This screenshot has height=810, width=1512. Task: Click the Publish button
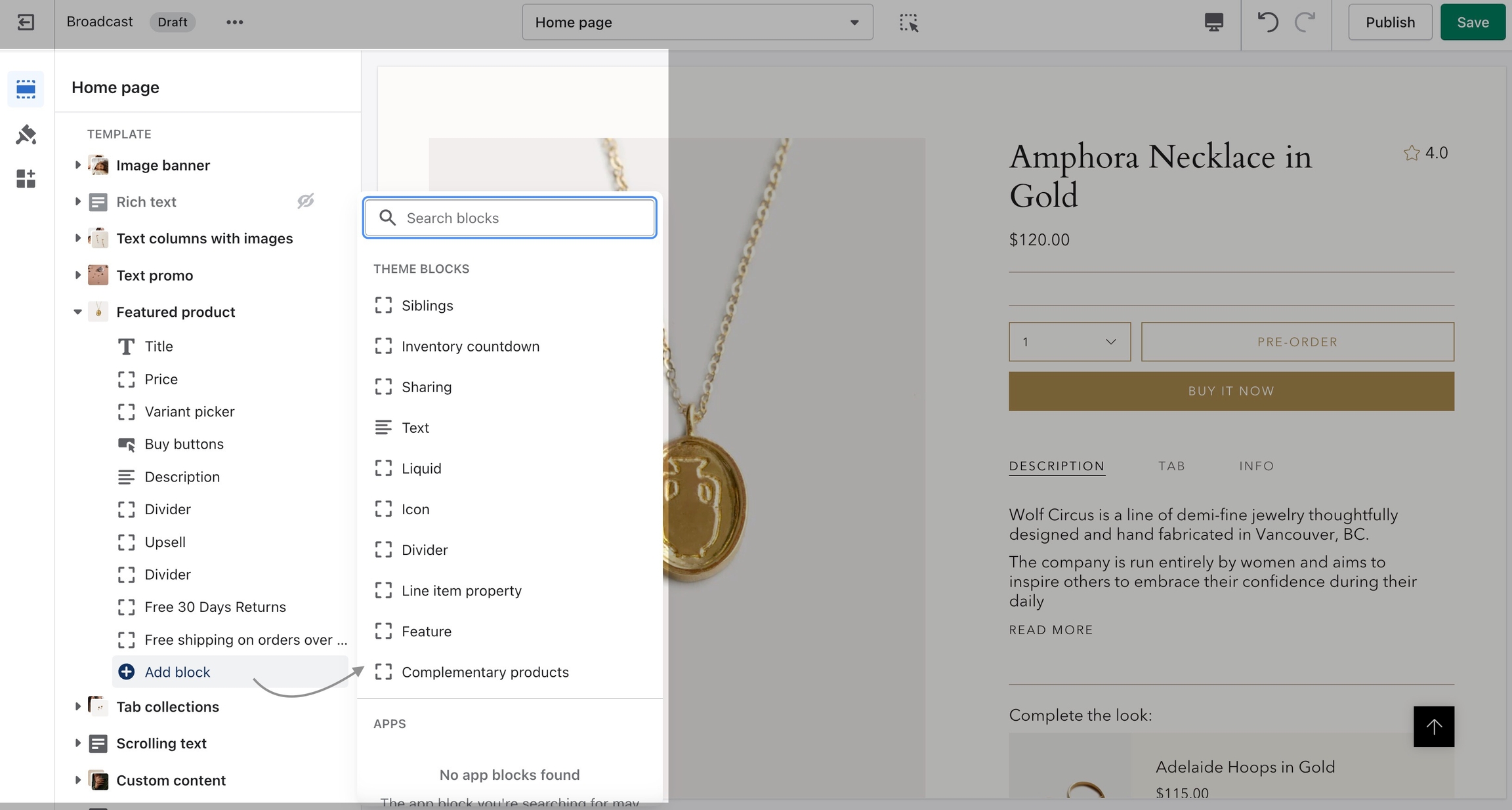(x=1390, y=22)
